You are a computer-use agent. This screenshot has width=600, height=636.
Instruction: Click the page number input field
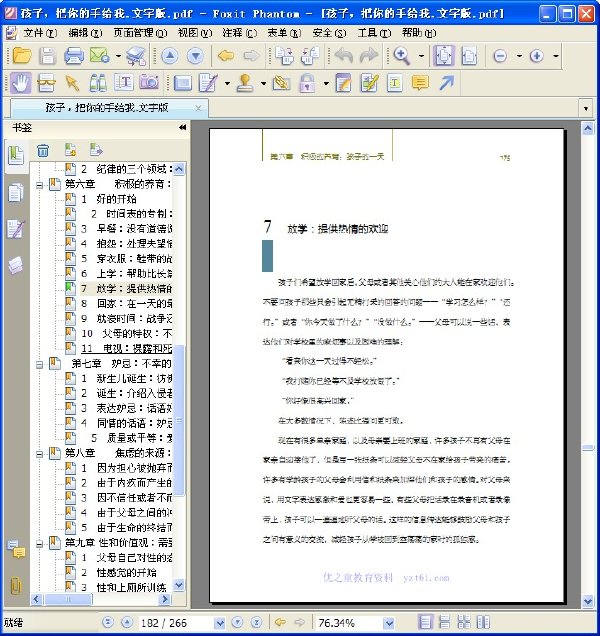tap(176, 623)
